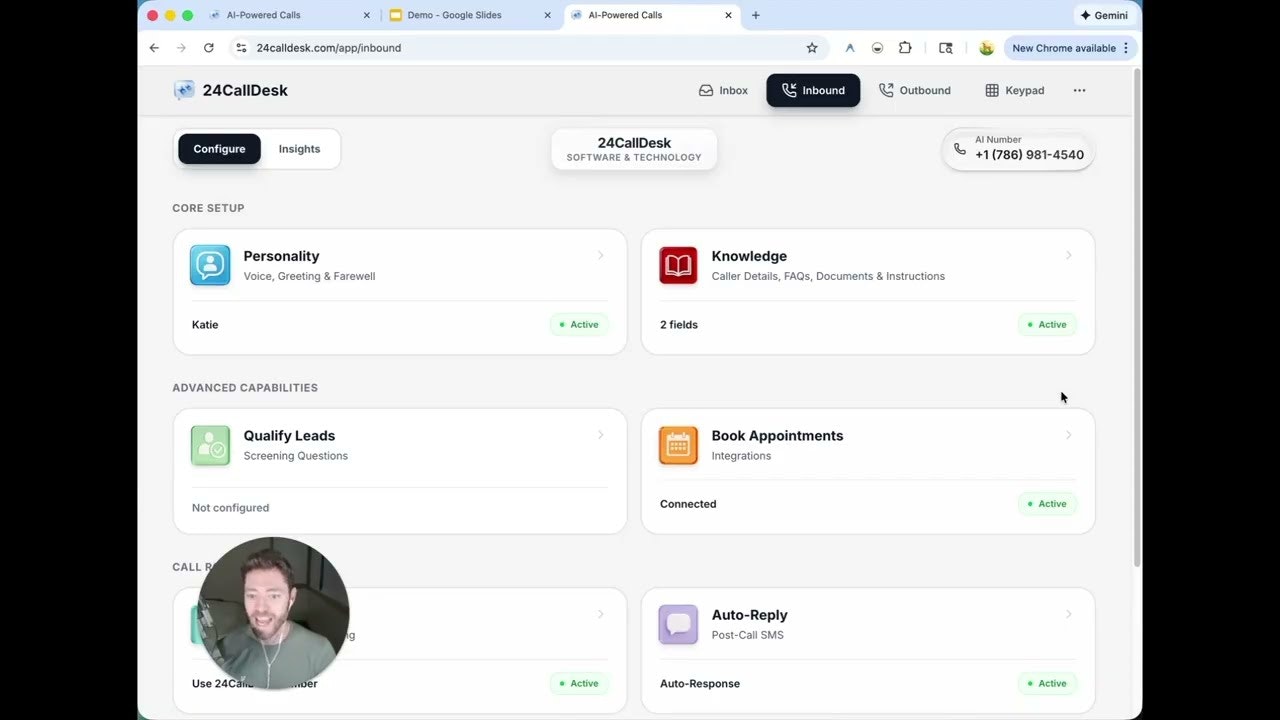Open a new browser tab
The height and width of the screenshot is (720, 1280).
click(755, 15)
